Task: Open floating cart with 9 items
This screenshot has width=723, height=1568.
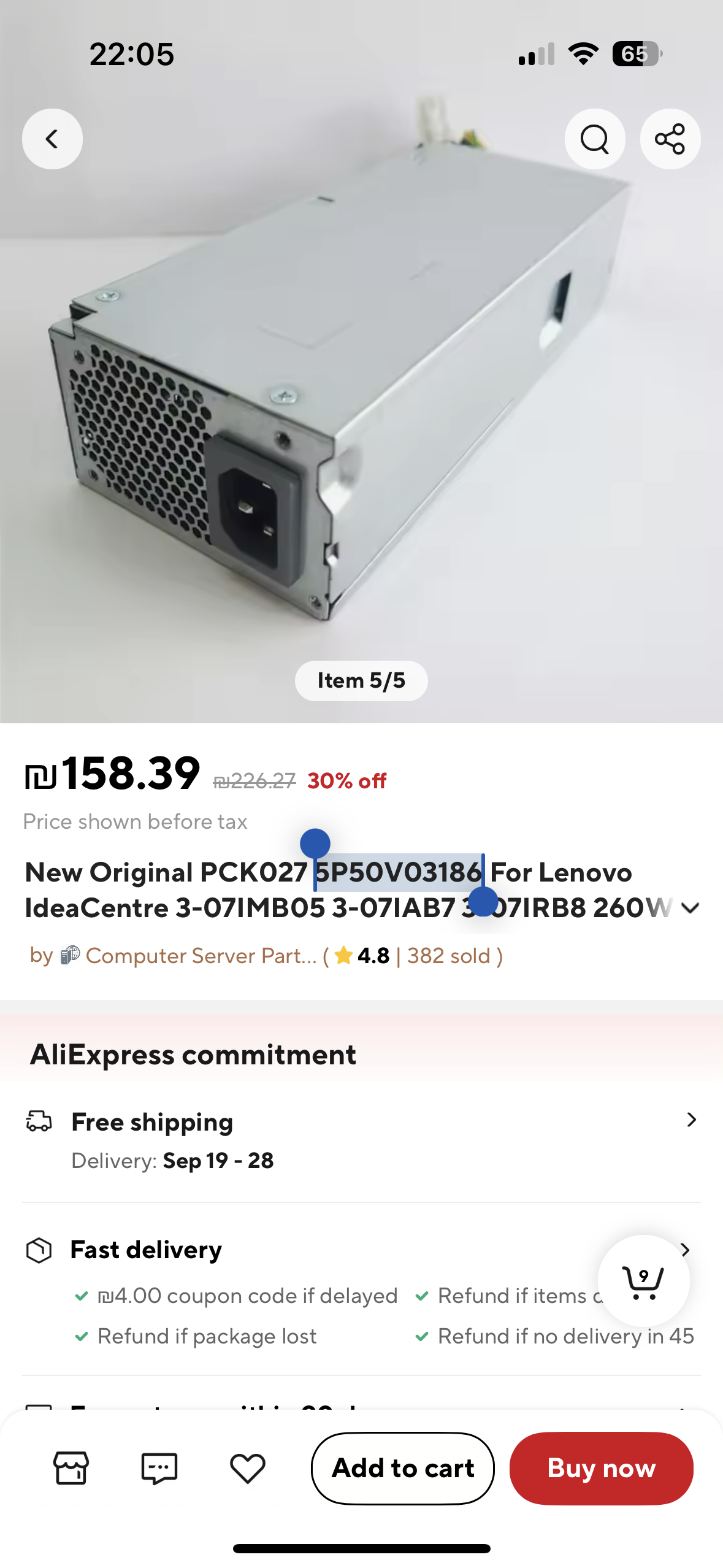Action: point(643,1281)
